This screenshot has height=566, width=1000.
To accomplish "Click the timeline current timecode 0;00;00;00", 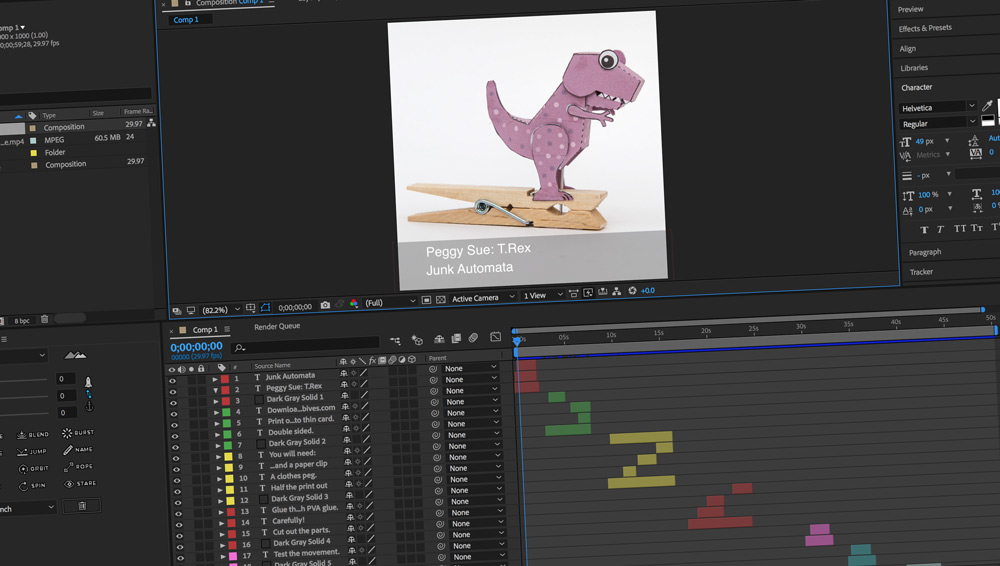I will (x=196, y=347).
